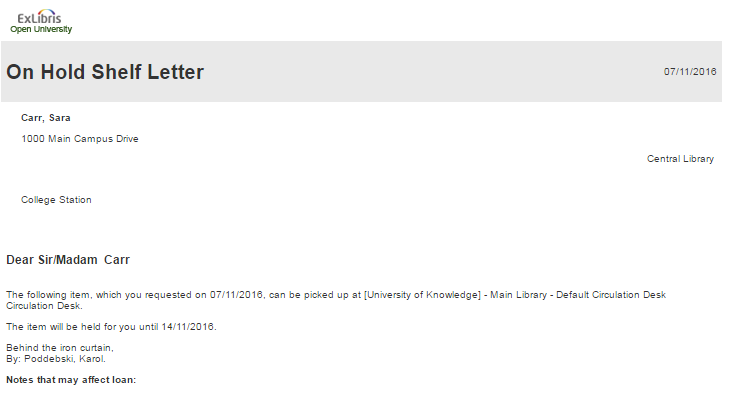Click the Main Library pickup location text
742x400 pixels.
[x=518, y=295]
